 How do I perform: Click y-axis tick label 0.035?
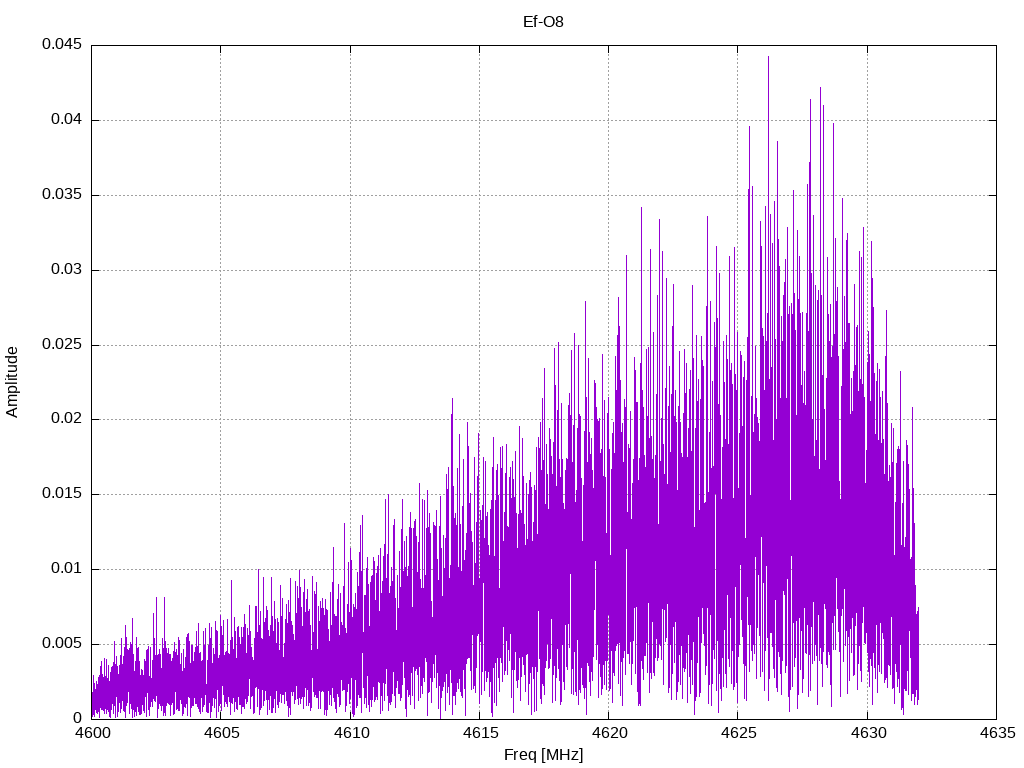[62, 195]
